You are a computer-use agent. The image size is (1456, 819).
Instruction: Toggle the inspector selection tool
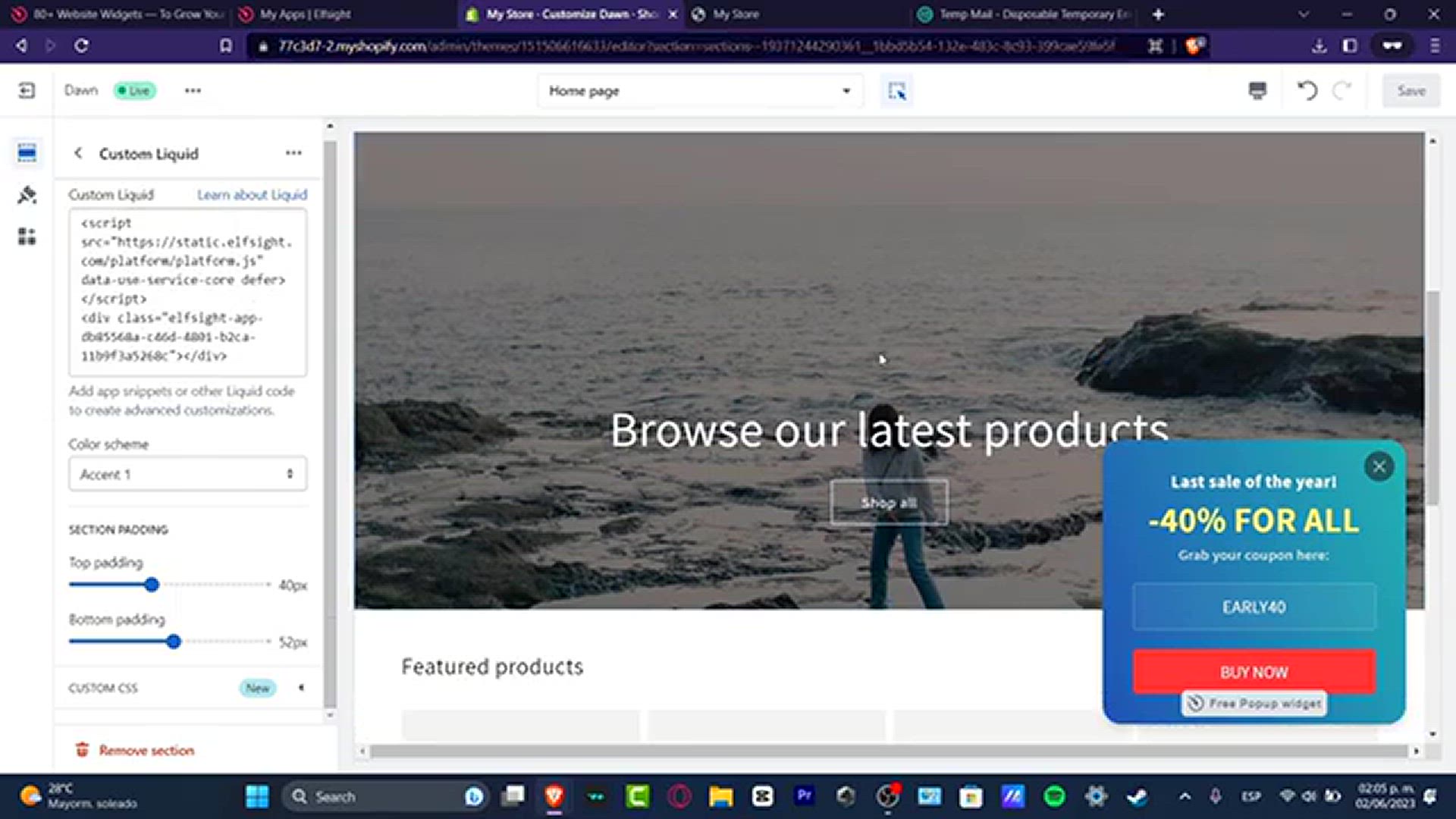coord(896,91)
